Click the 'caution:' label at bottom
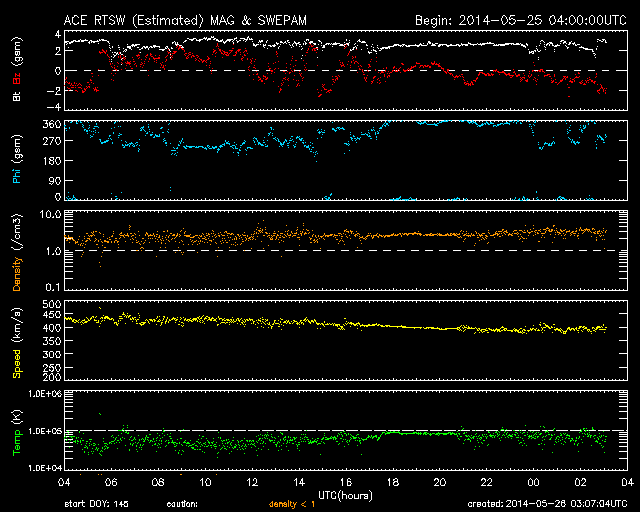 [x=184, y=503]
